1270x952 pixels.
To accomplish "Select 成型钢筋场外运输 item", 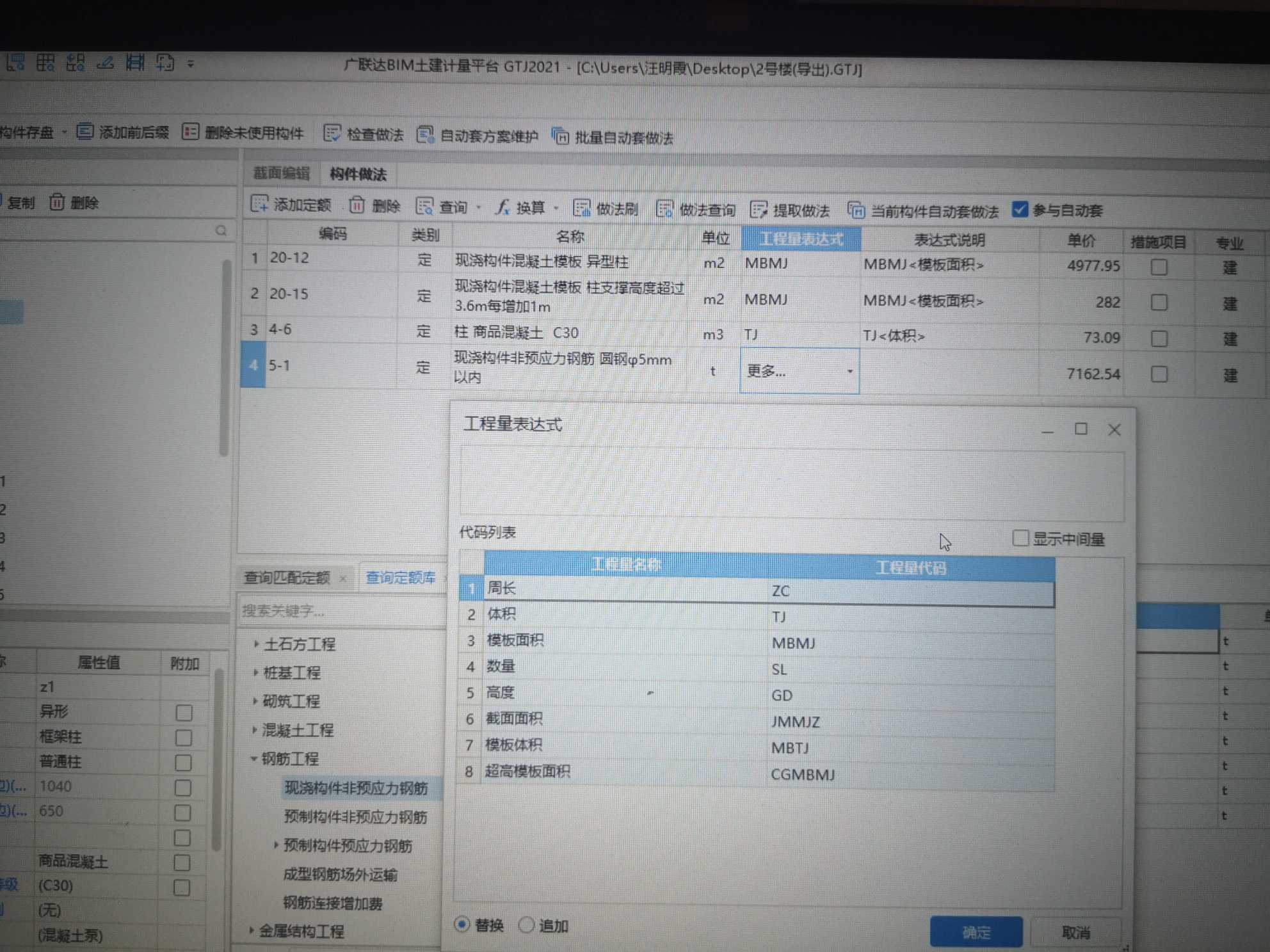I will (340, 875).
